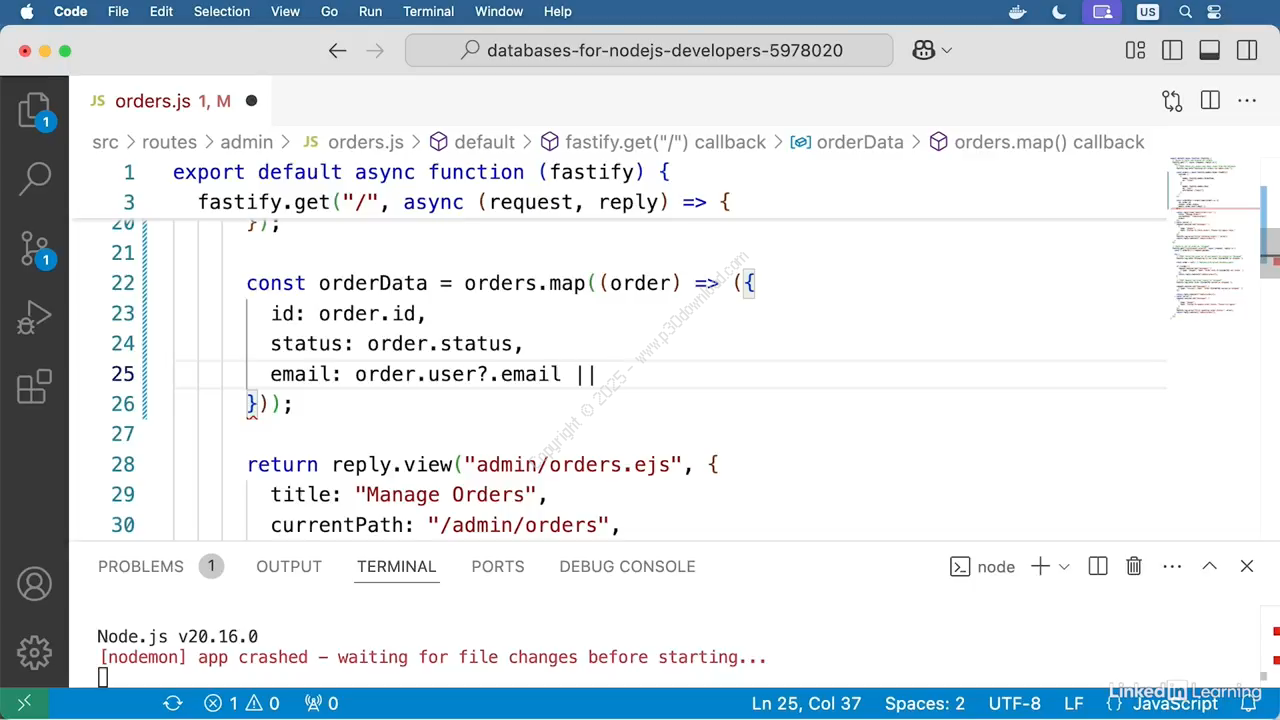The height and width of the screenshot is (720, 1280).
Task: Switch to the TERMINAL tab
Action: point(397,566)
